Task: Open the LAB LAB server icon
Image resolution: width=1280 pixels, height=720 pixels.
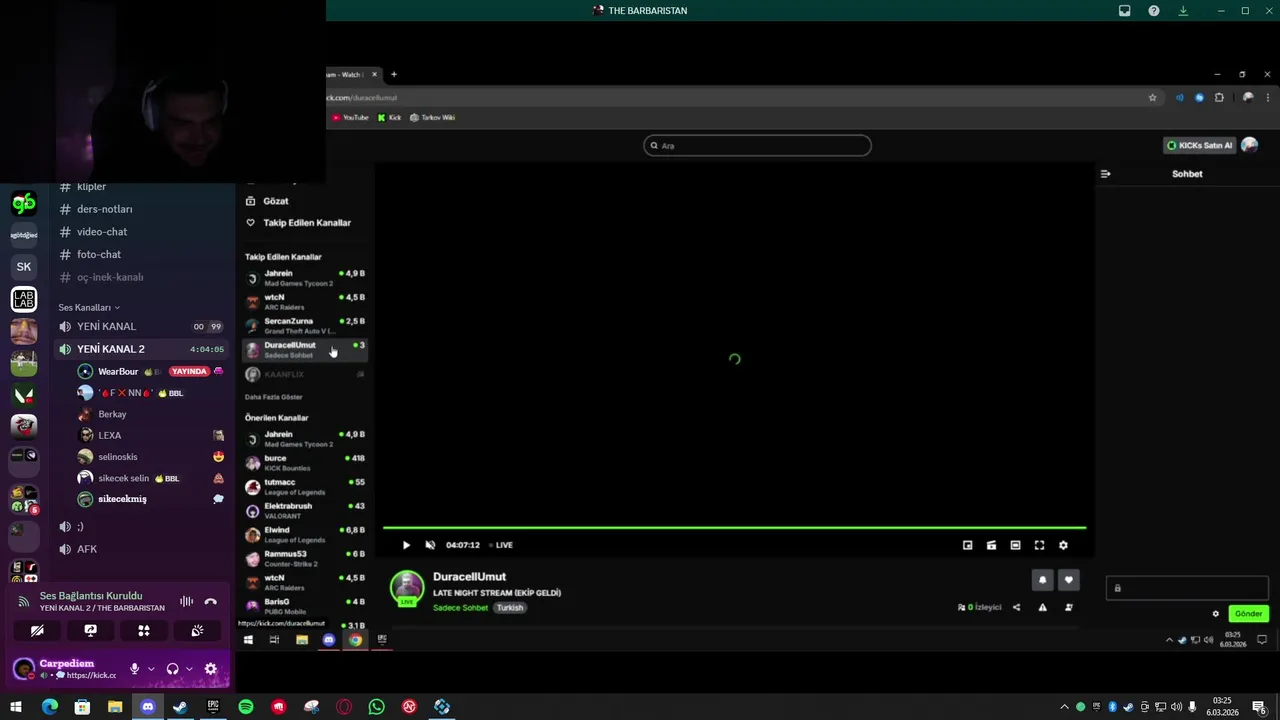Action: tap(24, 299)
